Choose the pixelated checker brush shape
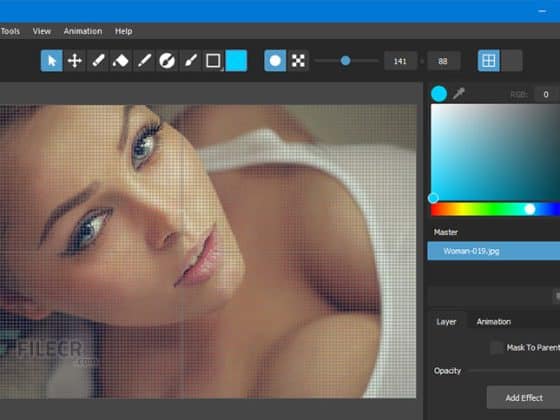Viewport: 560px width, 420px height. (x=298, y=61)
